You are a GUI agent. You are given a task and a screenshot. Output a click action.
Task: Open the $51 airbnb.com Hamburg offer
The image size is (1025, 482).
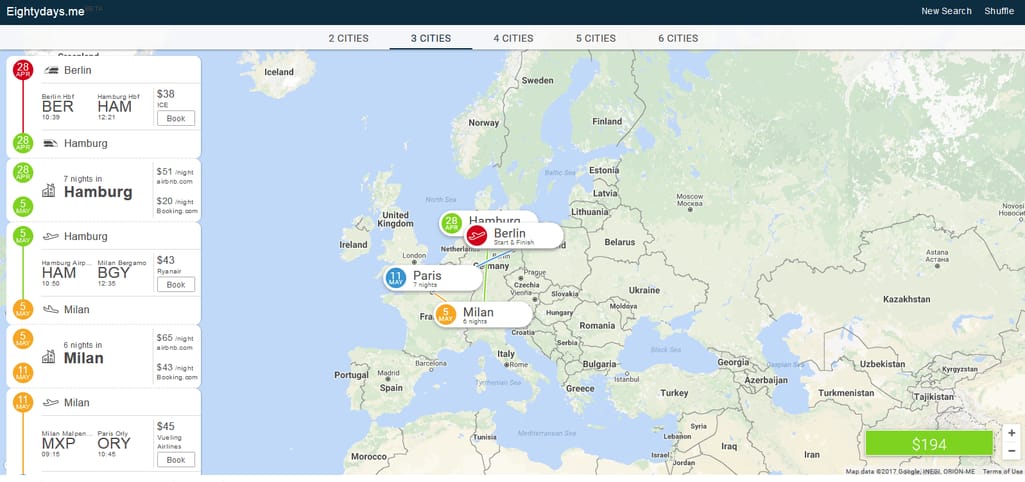(x=175, y=176)
